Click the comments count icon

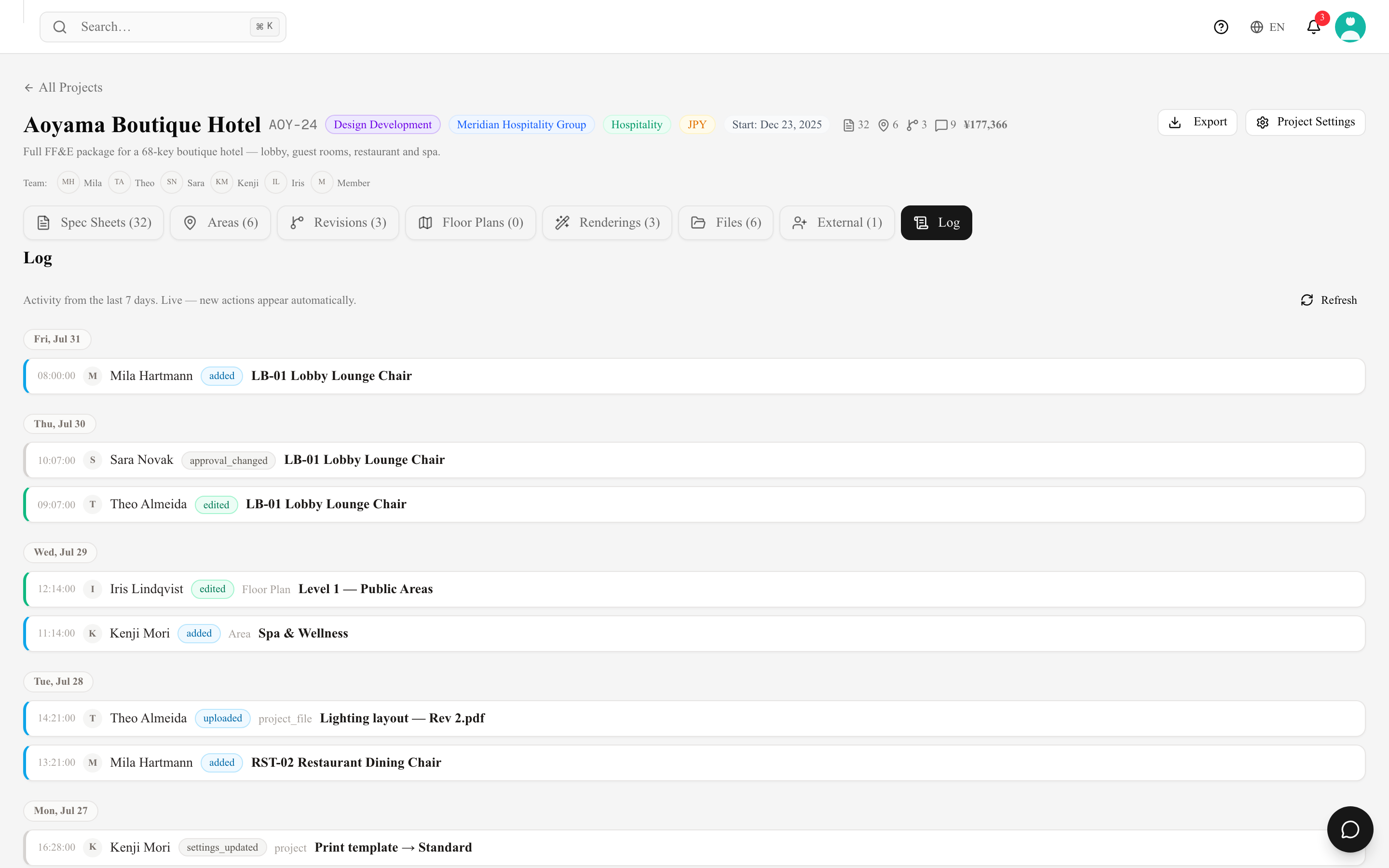click(x=941, y=125)
